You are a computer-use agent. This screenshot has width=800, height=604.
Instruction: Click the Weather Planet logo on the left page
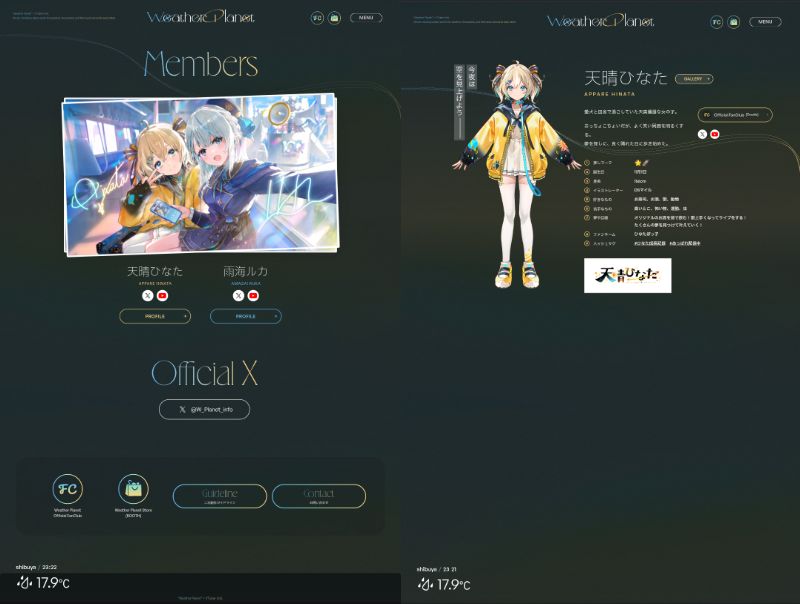pos(201,18)
